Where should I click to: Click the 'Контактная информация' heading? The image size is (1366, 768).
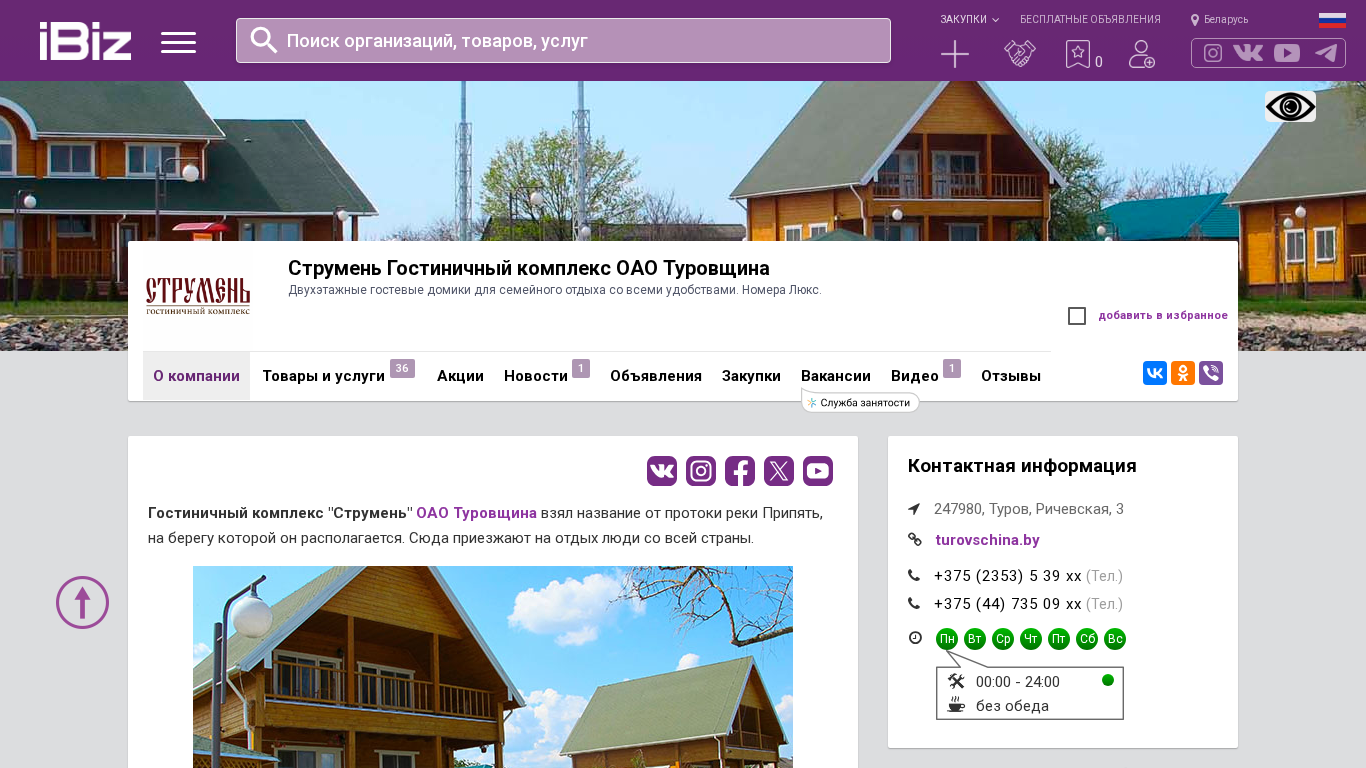tap(1022, 466)
